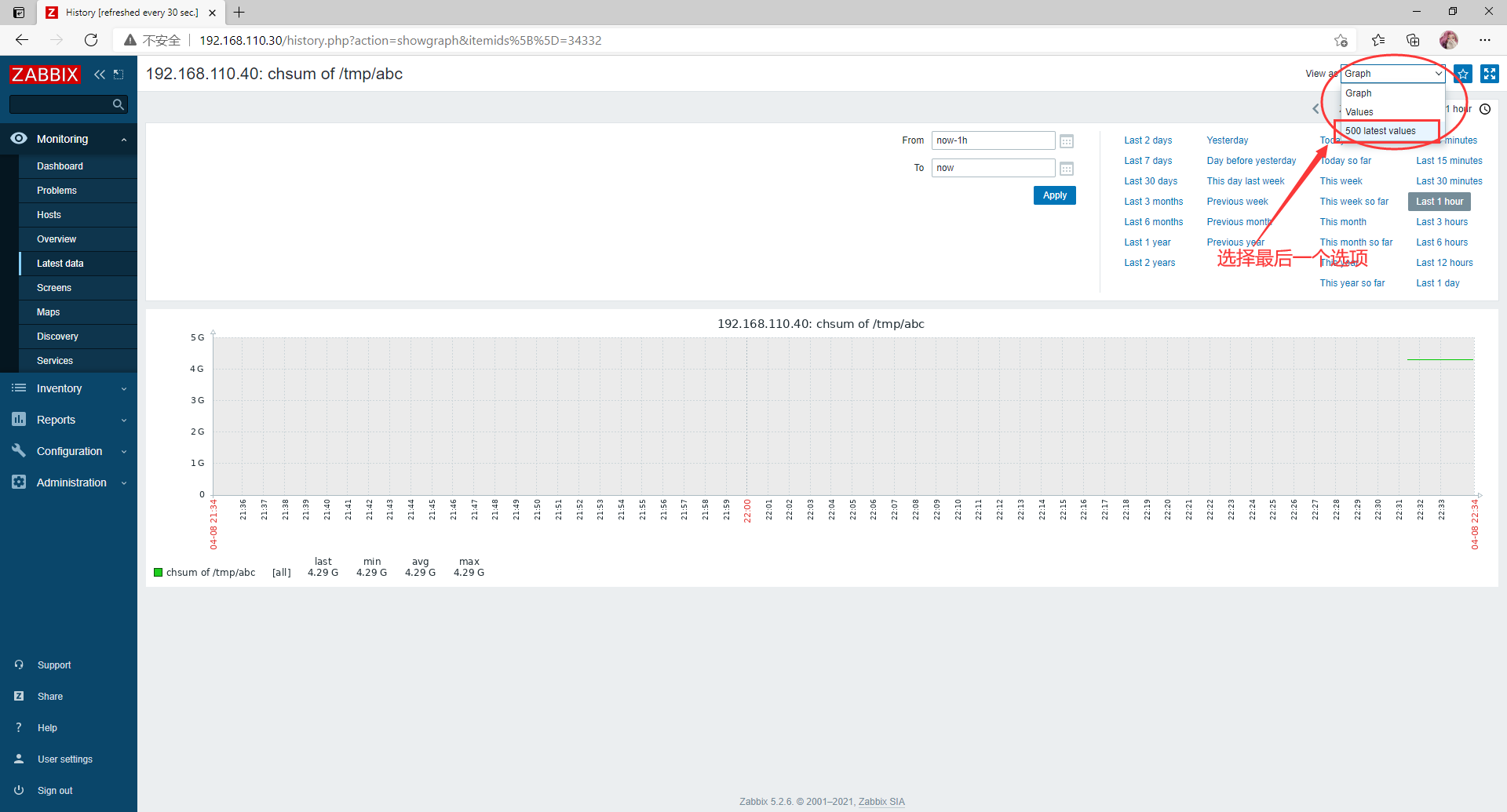
Task: Open calendar picker for From field
Action: pyautogui.click(x=1067, y=141)
